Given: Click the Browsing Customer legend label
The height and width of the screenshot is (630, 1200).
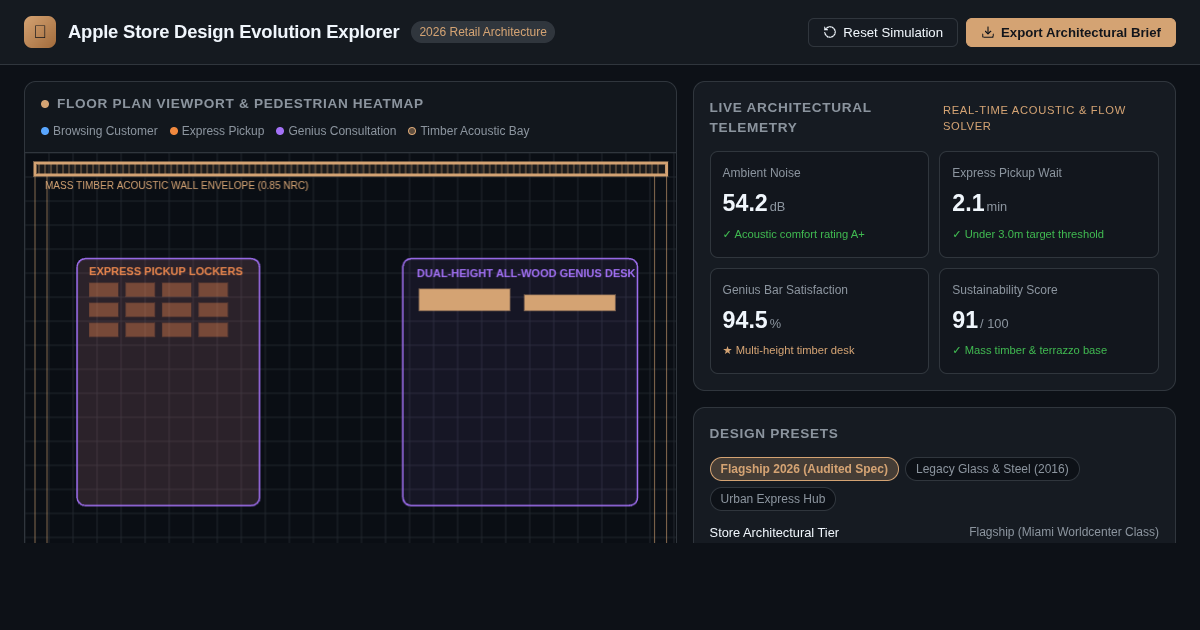Looking at the screenshot, I should tap(105, 131).
